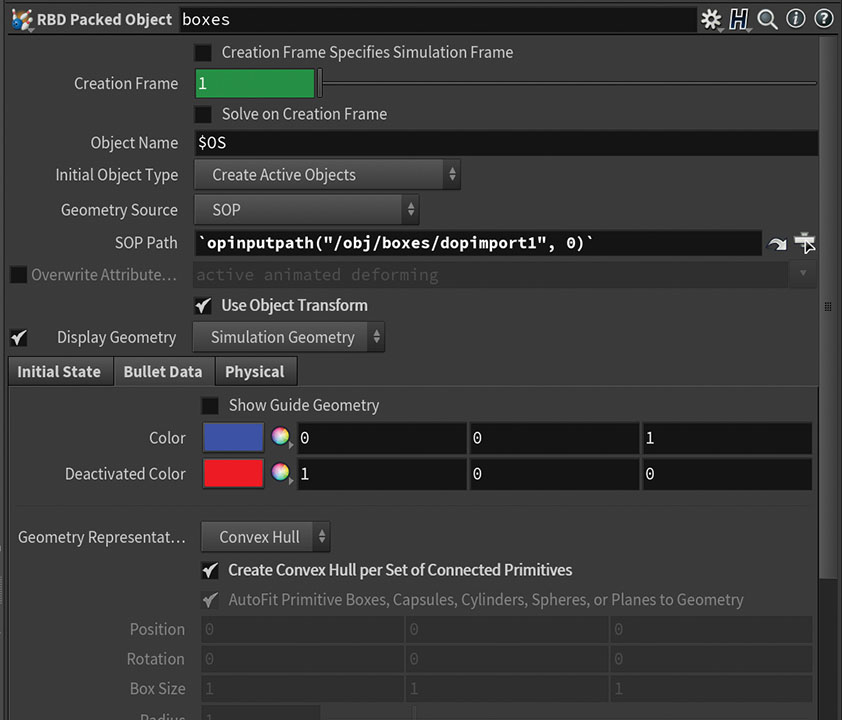This screenshot has height=720, width=842.
Task: Open help with the question mark icon
Action: coord(824,19)
